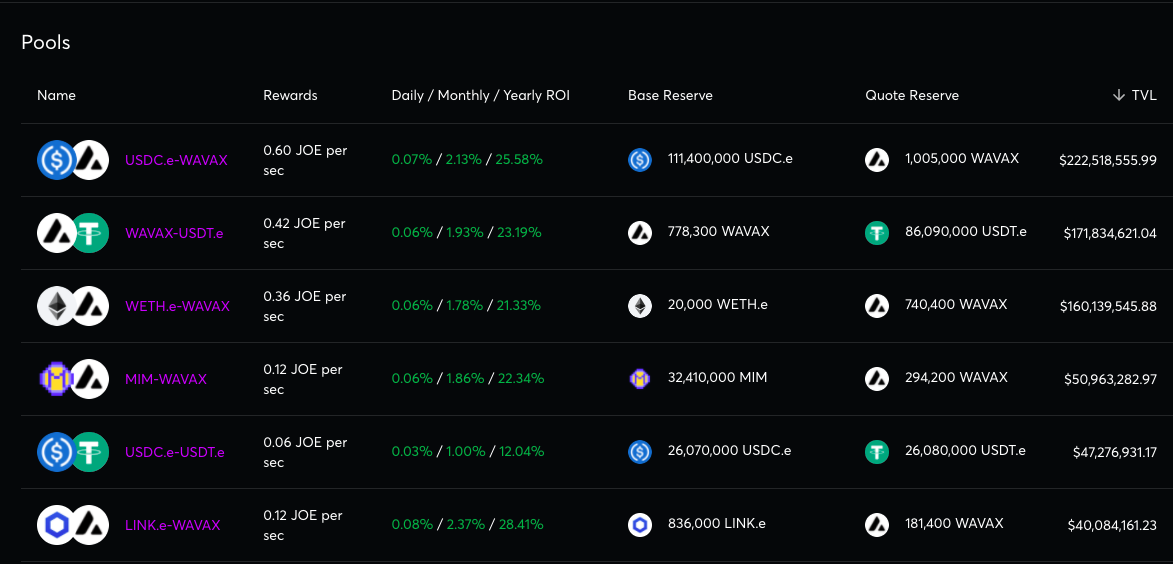Open the LINK.e-WAVAX pool link

point(172,525)
